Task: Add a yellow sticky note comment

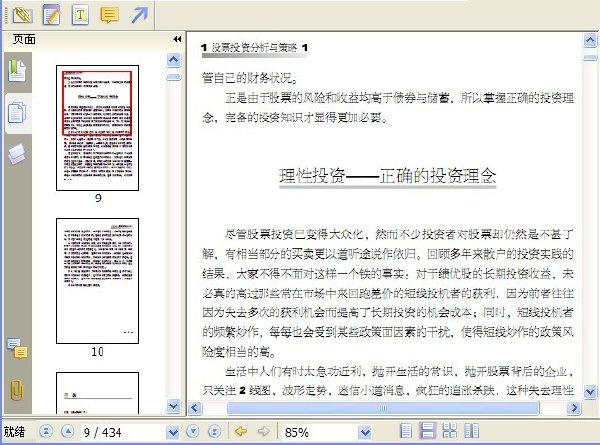Action: [109, 15]
